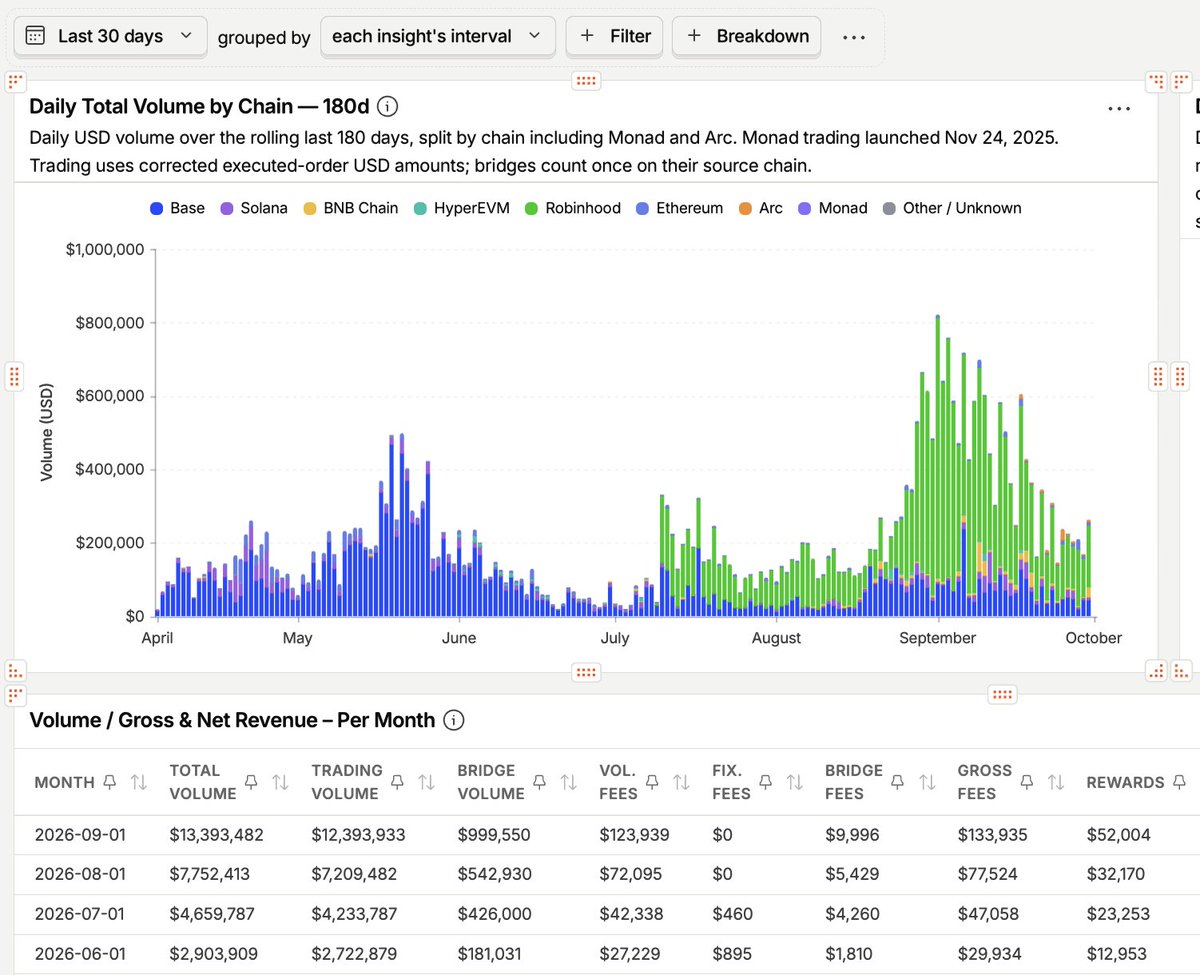Click the 2026-06-01 month cell
Image resolution: width=1200 pixels, height=975 pixels.
point(80,954)
